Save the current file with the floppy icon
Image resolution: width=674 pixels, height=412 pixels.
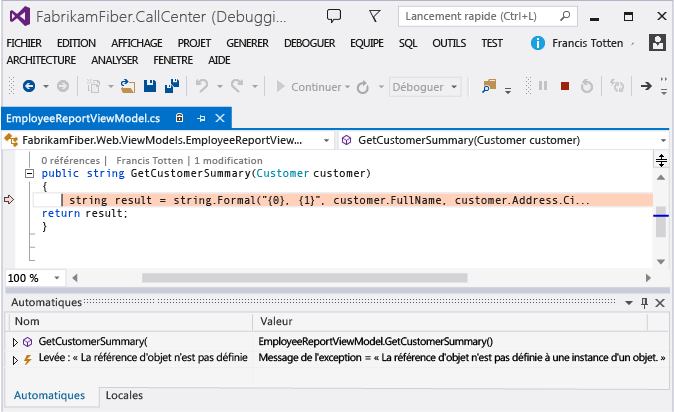tap(150, 86)
